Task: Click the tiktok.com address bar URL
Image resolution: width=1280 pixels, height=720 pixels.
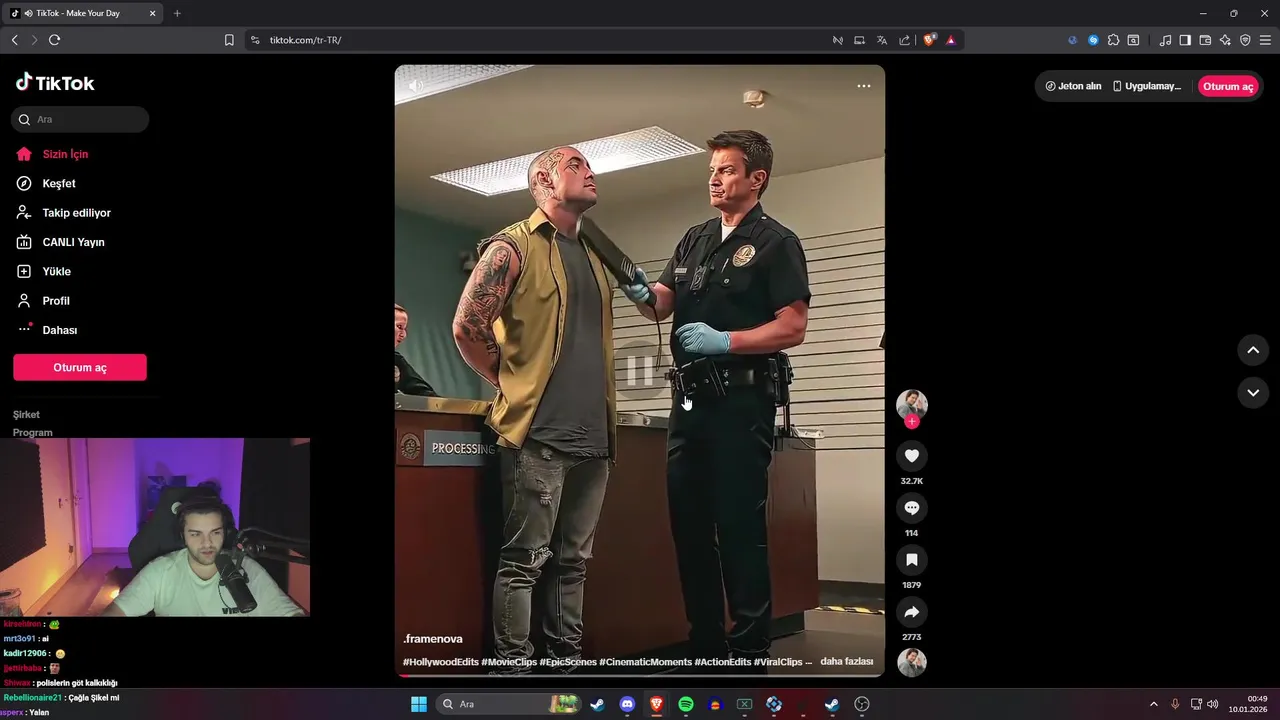Action: point(305,40)
